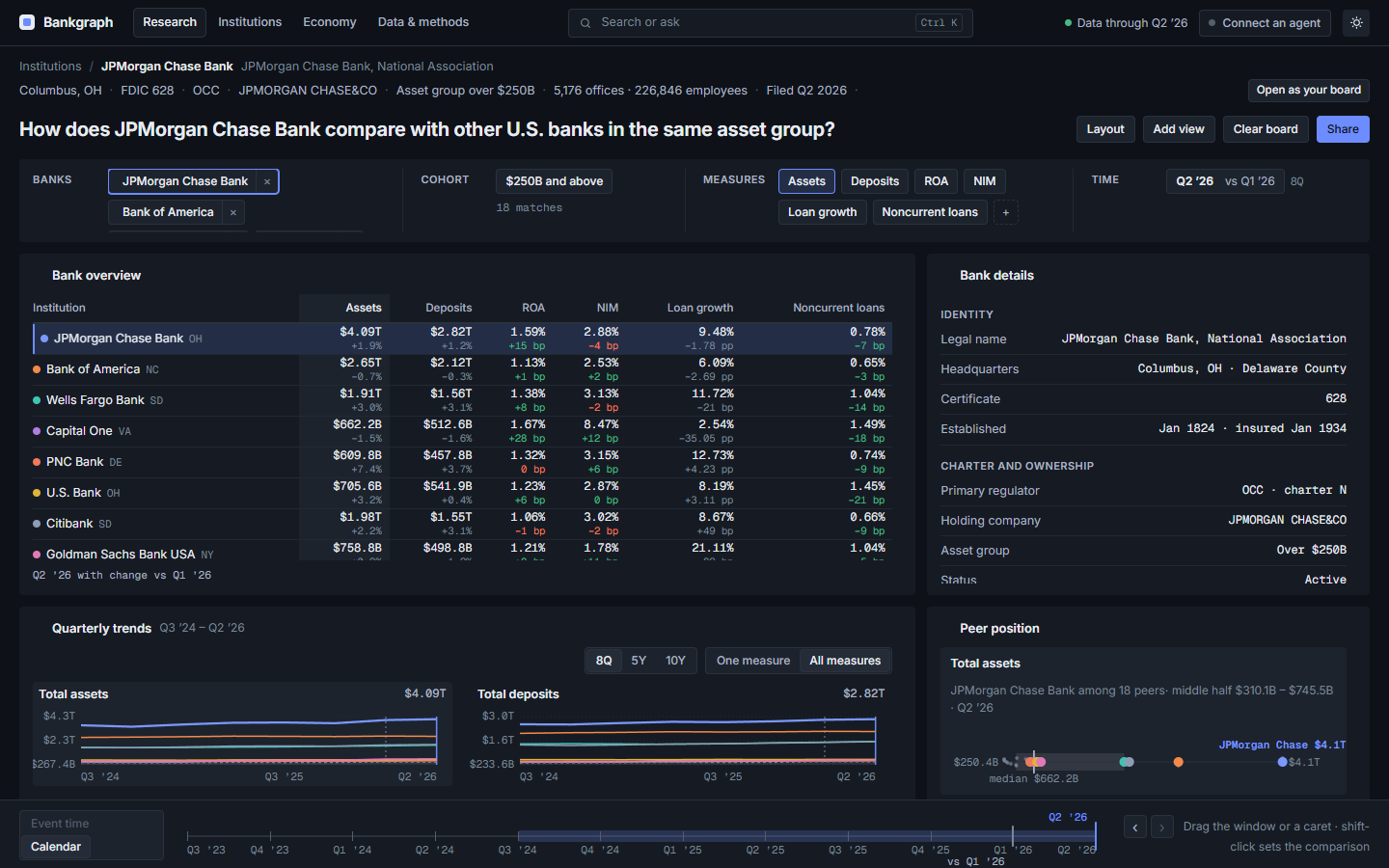The height and width of the screenshot is (868, 1389).
Task: Toggle the Noncurrent loans measure
Action: [929, 212]
